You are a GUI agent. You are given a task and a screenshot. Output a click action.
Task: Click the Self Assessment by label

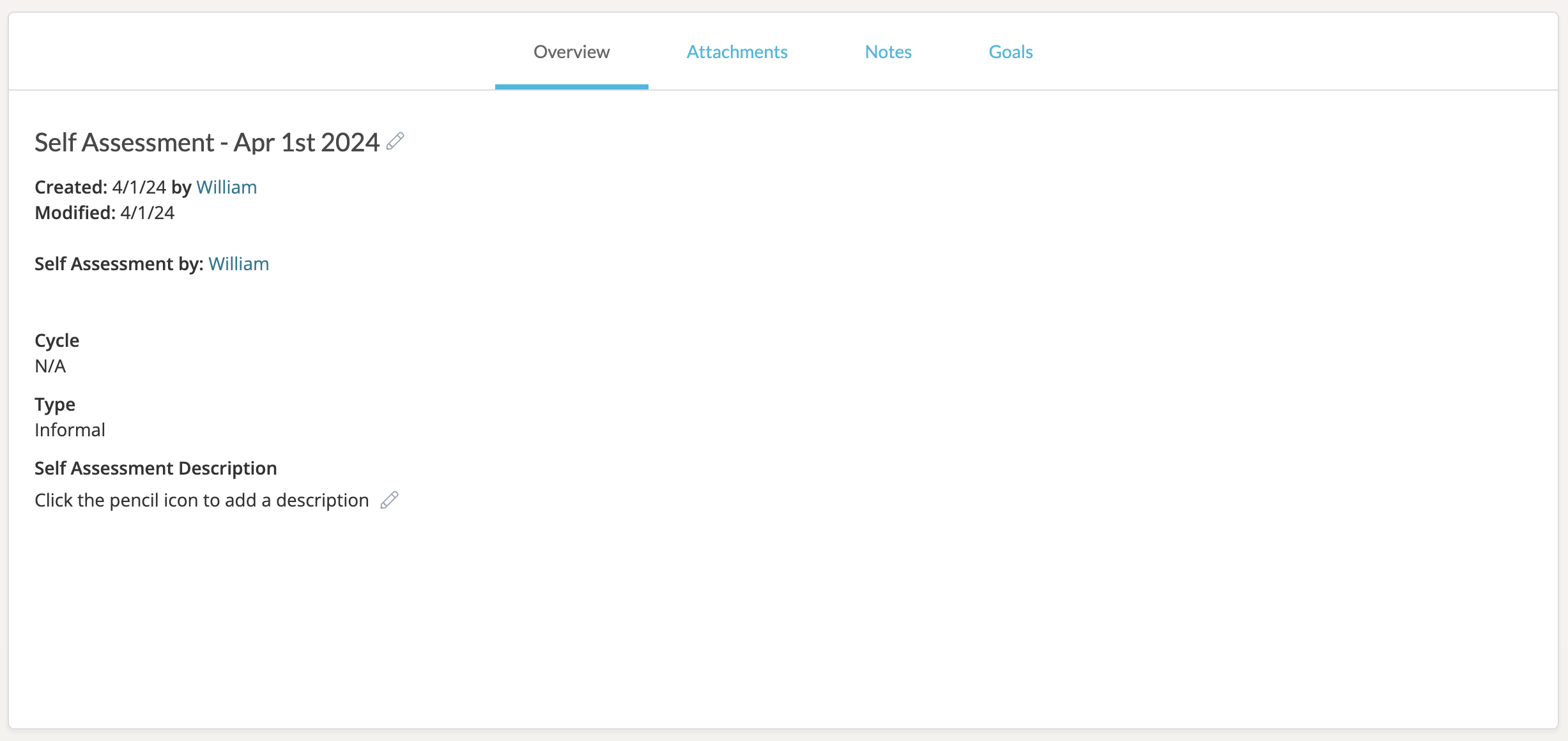pyautogui.click(x=119, y=264)
